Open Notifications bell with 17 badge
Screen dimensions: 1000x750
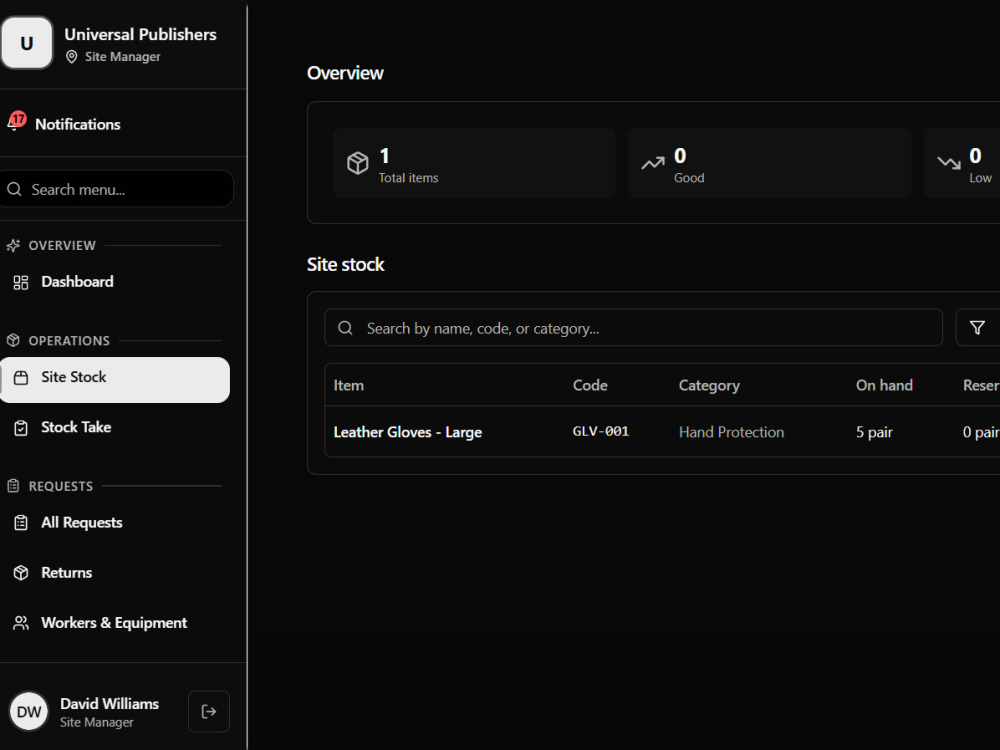point(16,121)
